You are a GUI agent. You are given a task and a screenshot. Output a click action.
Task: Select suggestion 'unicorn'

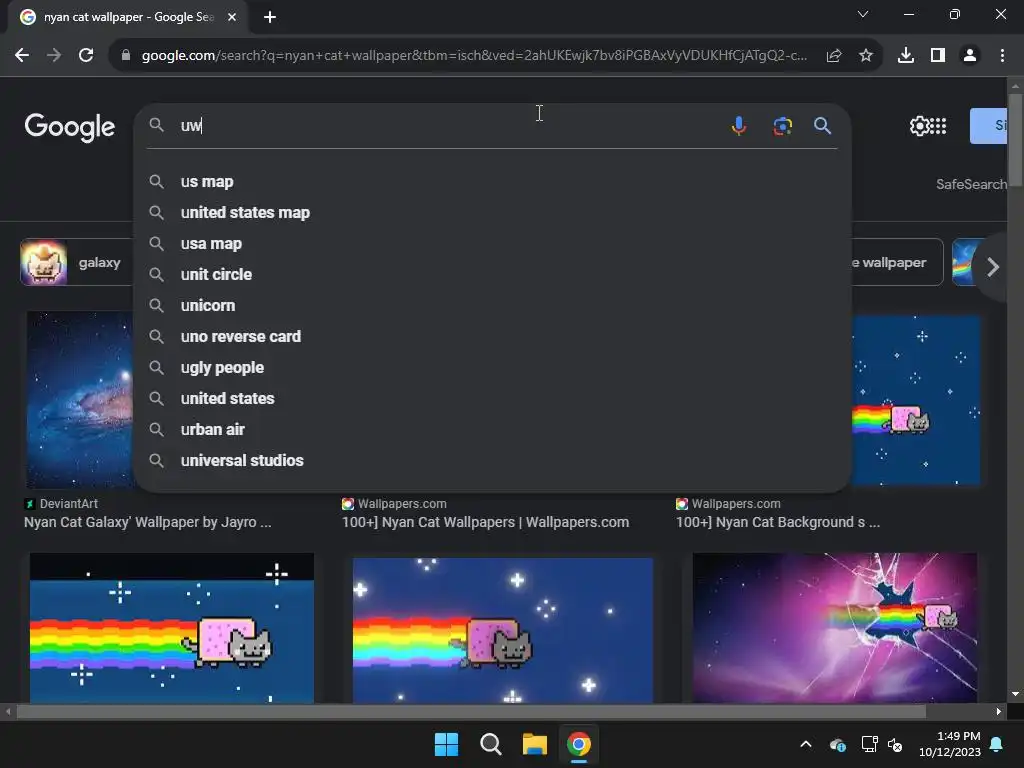492,306
